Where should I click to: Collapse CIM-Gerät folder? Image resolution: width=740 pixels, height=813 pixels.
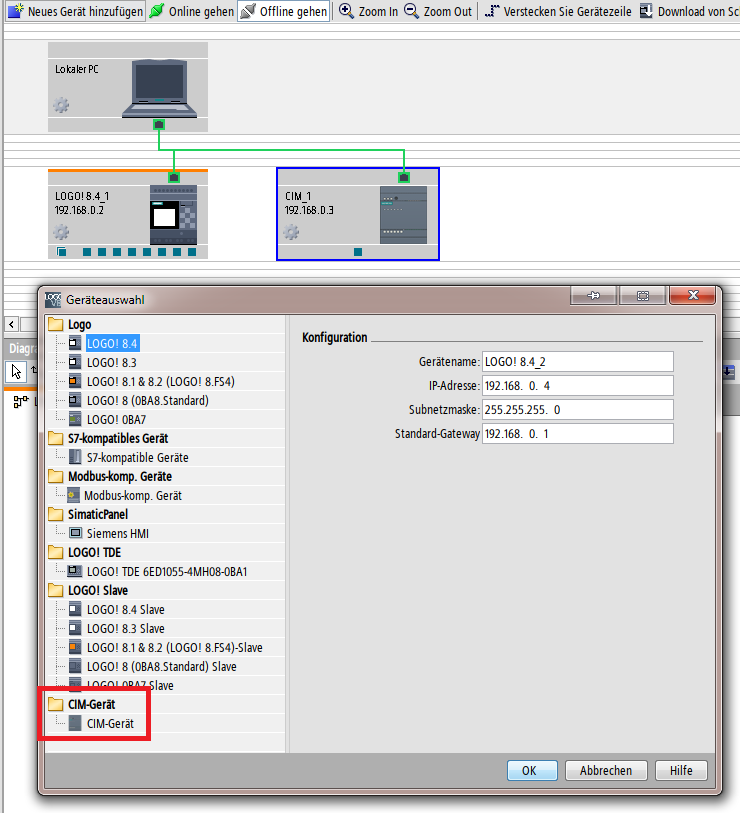click(x=55, y=704)
